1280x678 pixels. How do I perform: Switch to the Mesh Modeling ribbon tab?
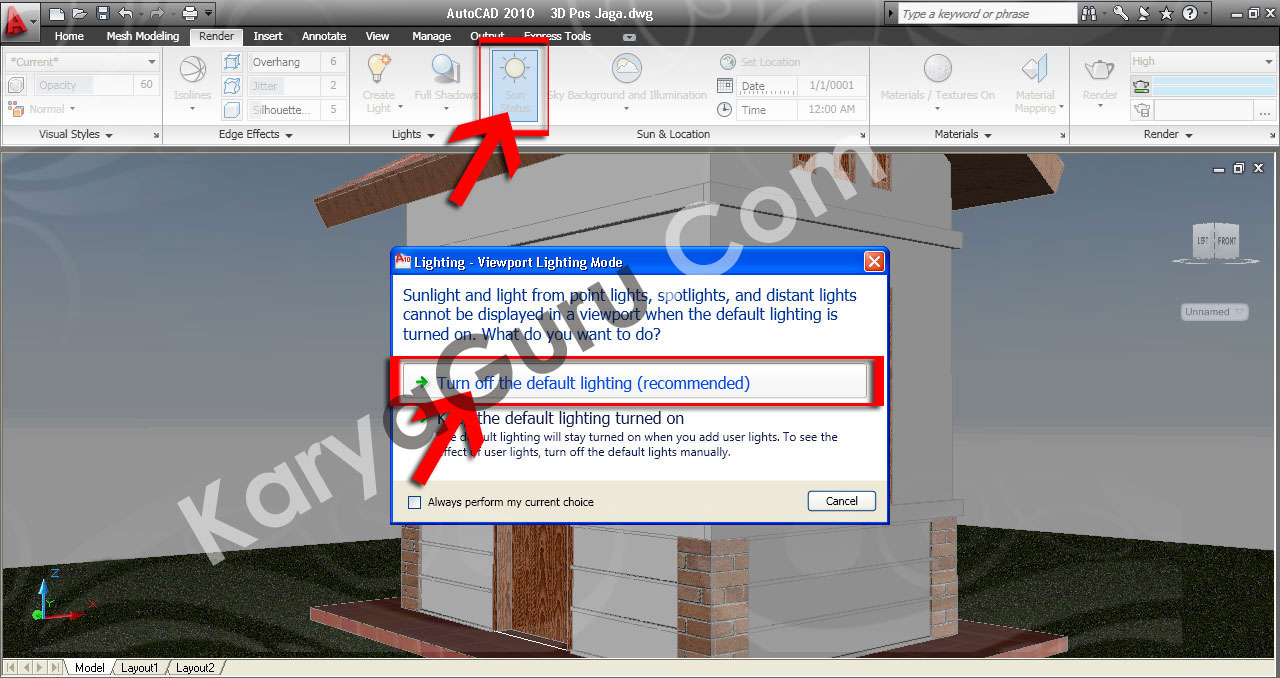click(142, 36)
